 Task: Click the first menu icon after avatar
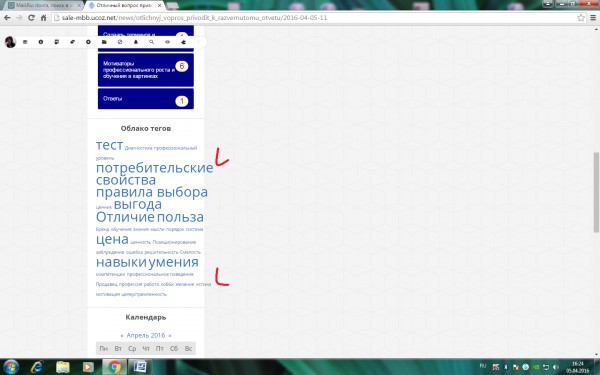coord(25,42)
